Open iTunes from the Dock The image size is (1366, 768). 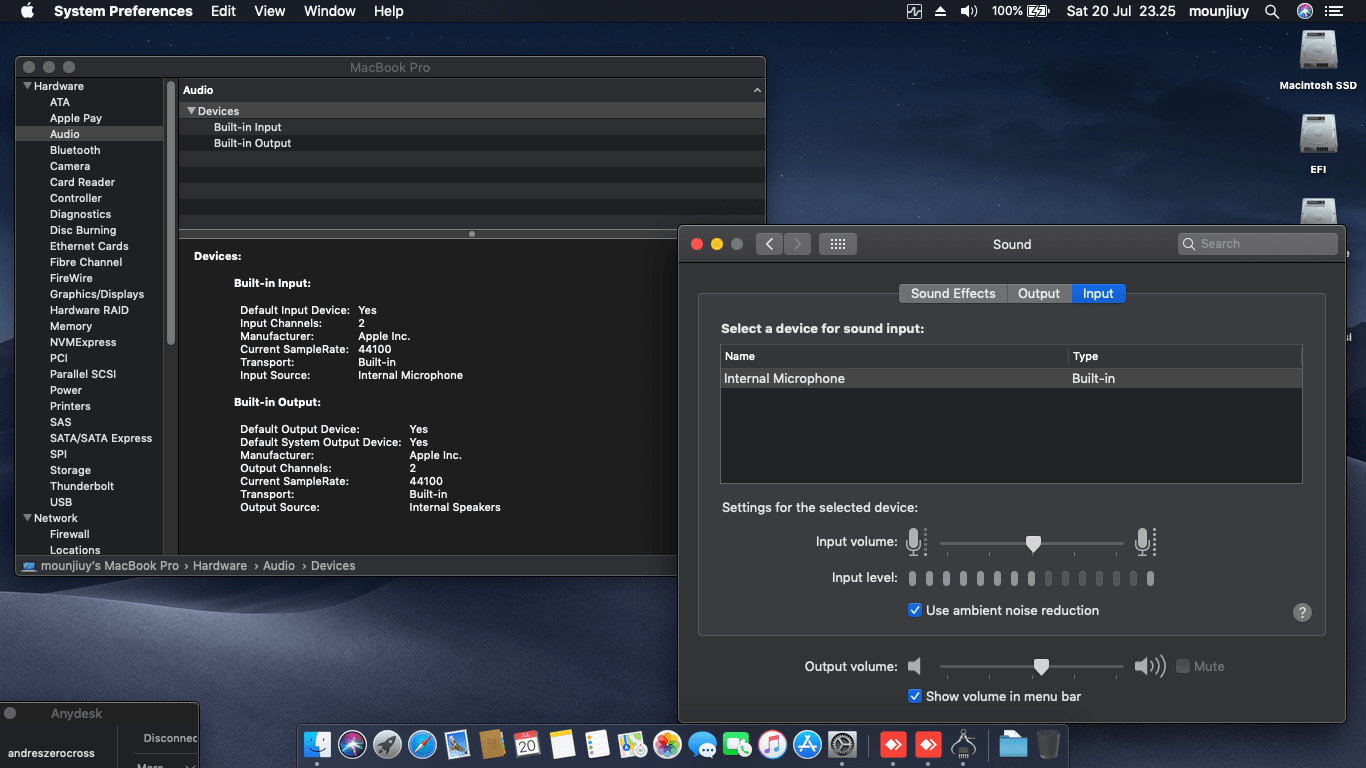coord(772,744)
